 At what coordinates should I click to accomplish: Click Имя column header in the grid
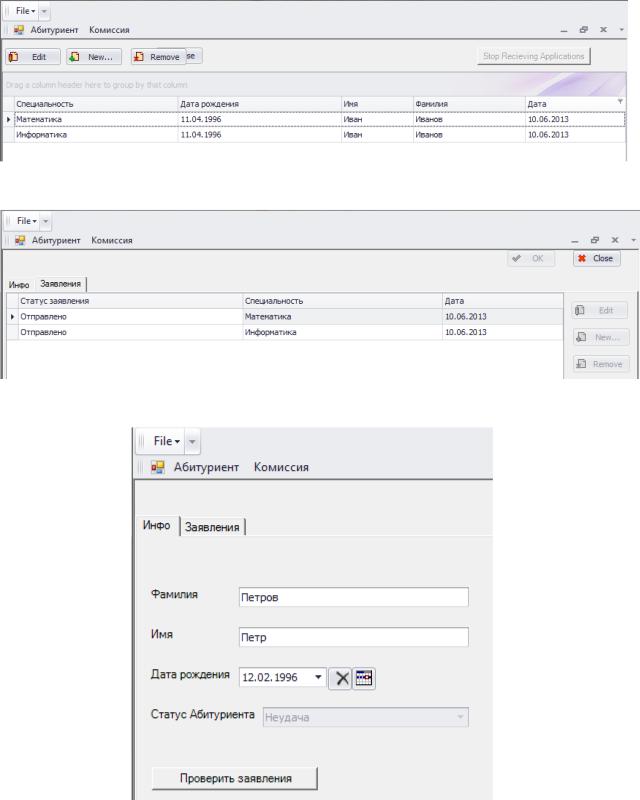coord(377,104)
